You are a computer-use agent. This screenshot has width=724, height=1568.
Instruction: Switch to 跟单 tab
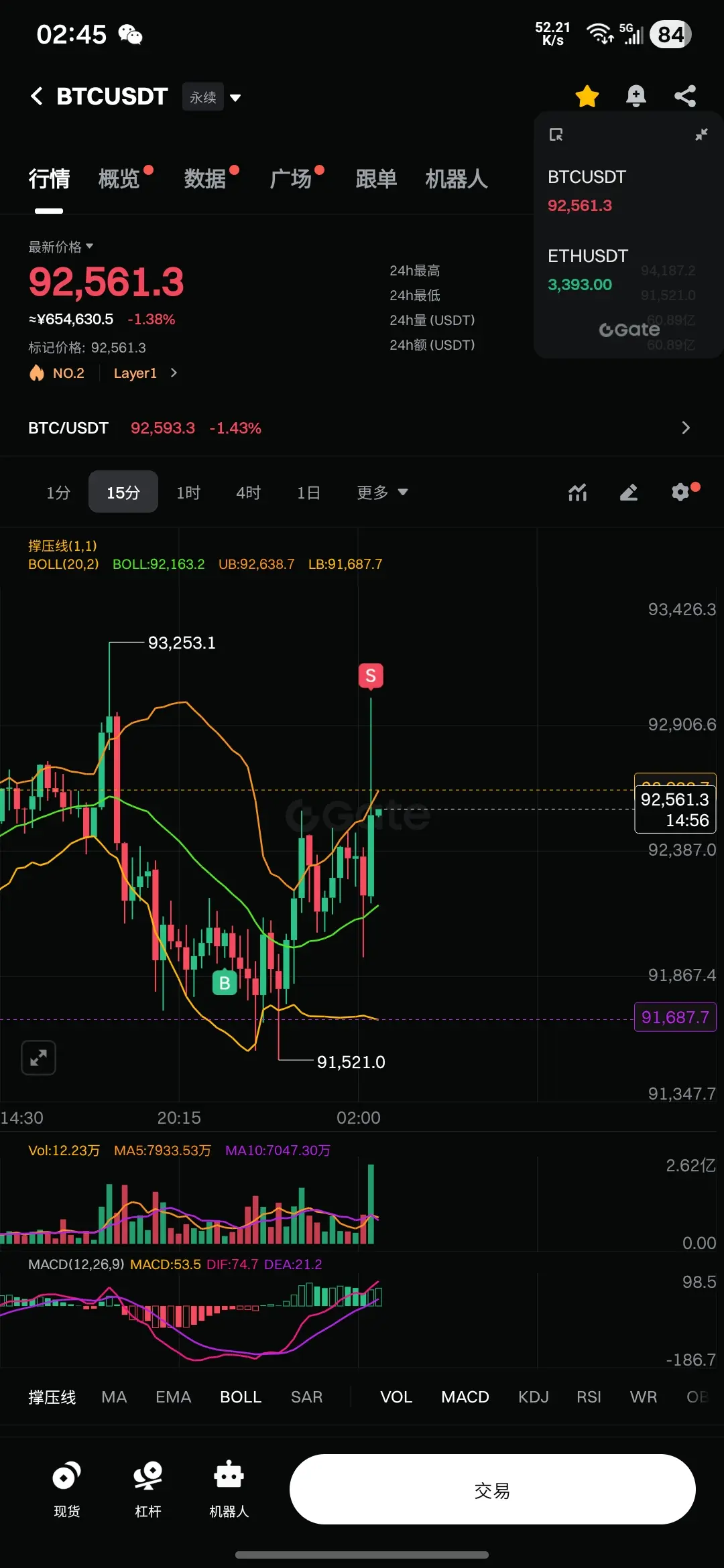pyautogui.click(x=376, y=179)
